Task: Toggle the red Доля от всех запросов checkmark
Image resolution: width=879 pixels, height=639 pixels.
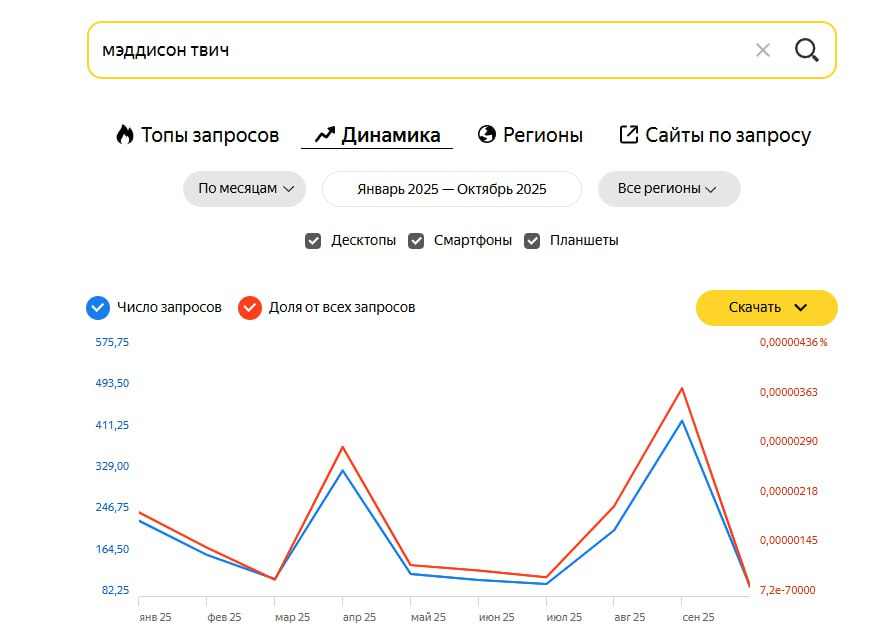Action: tap(250, 307)
